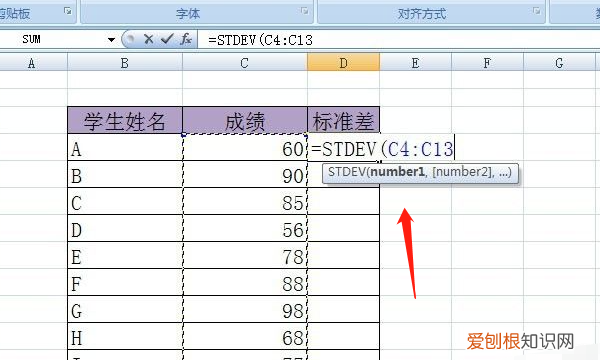Click number1 in the STDEV tooltip

(x=397, y=172)
